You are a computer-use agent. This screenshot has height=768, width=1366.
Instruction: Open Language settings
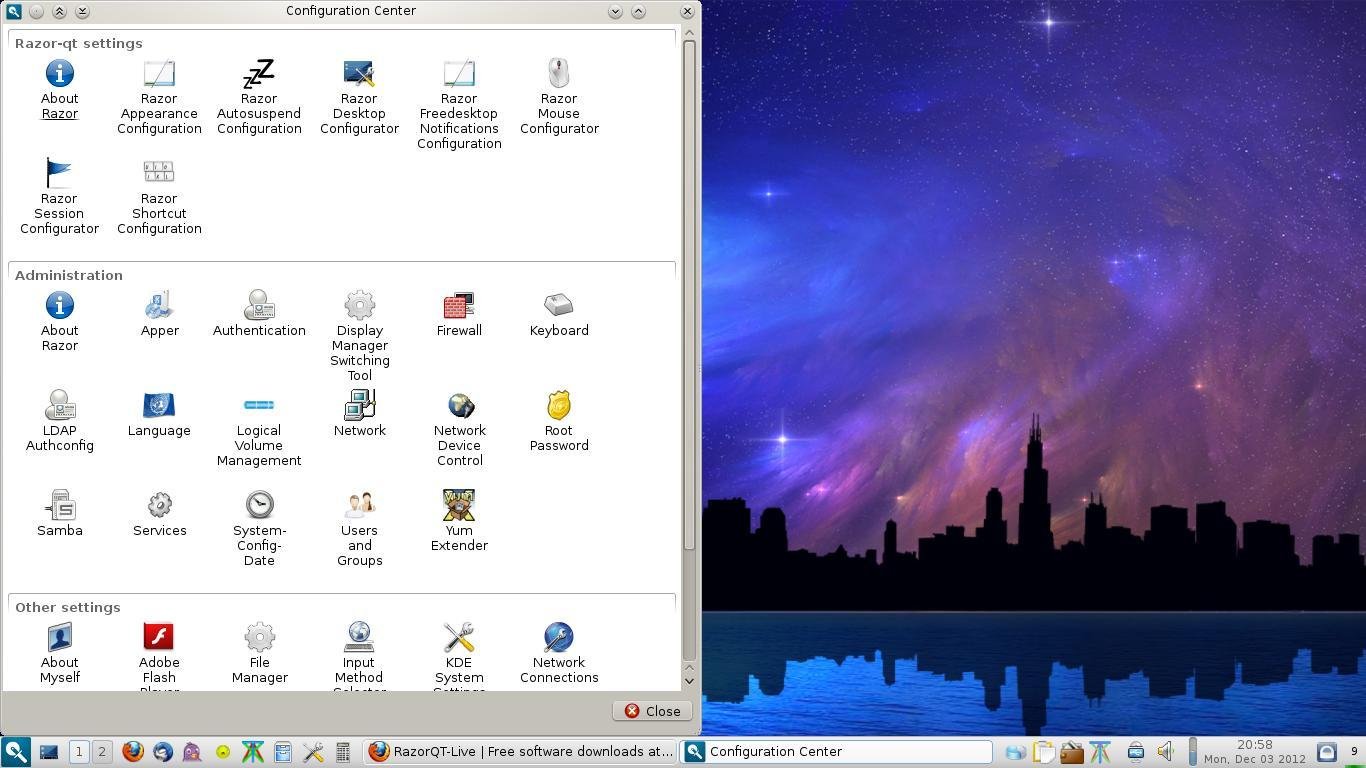tap(159, 414)
